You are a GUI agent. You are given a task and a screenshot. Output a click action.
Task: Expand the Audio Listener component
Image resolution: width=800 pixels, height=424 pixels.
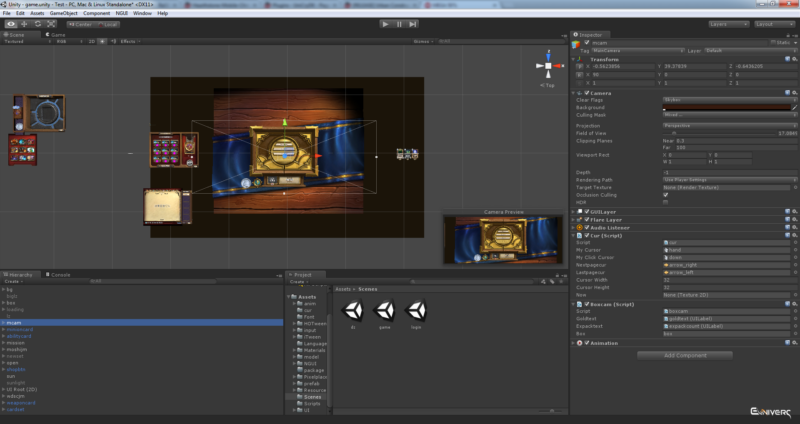pyautogui.click(x=573, y=228)
